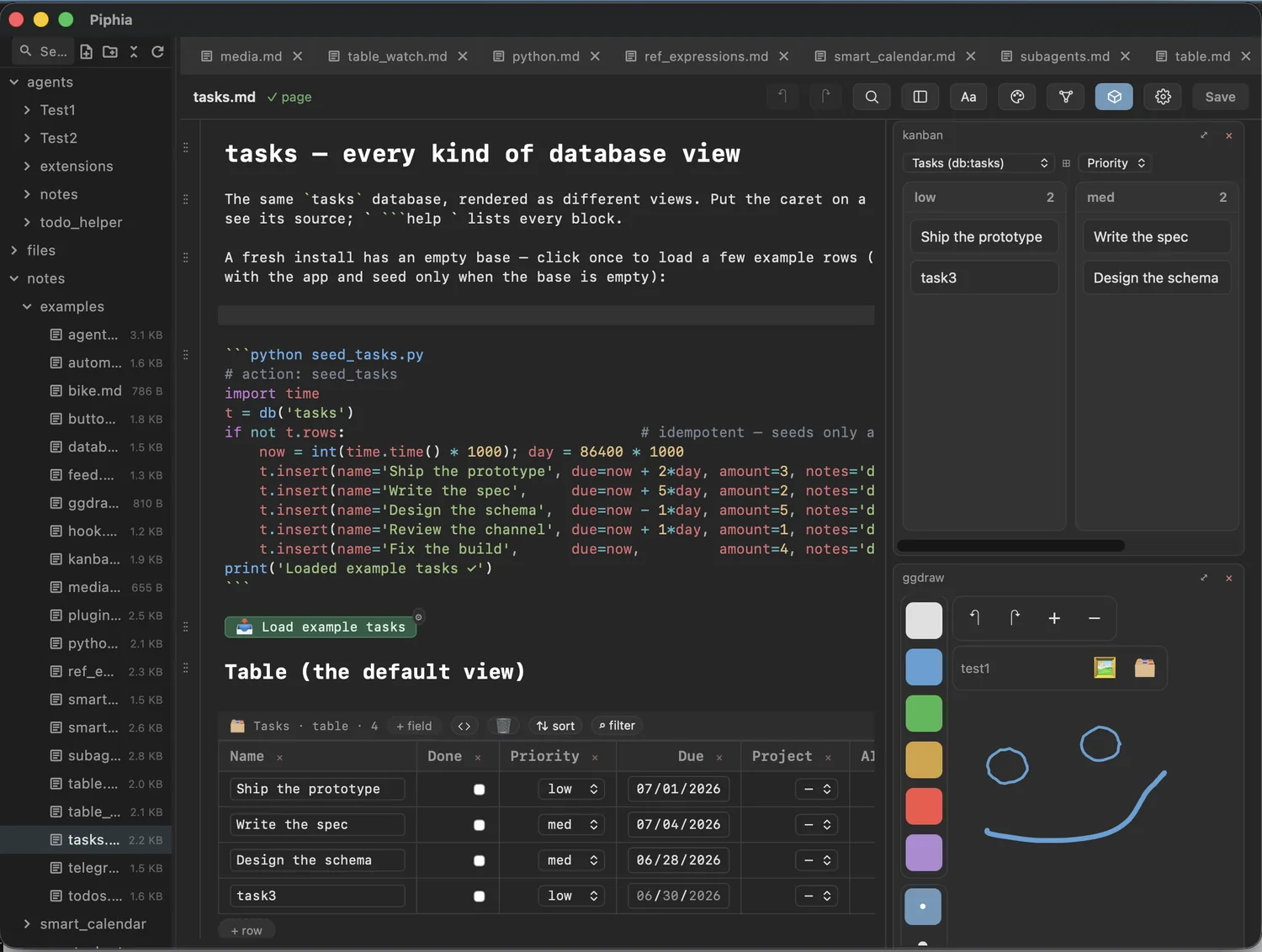Open the small gear on Load example tasks

[x=418, y=616]
